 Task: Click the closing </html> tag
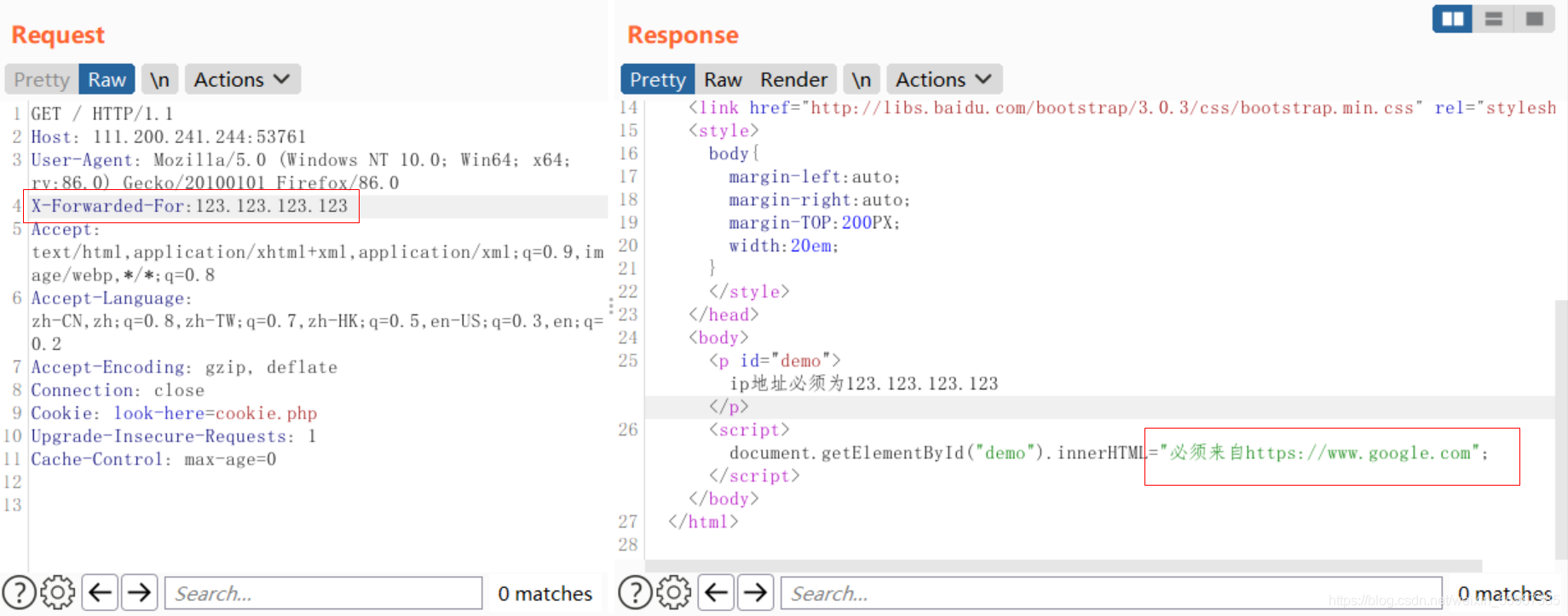pos(703,521)
